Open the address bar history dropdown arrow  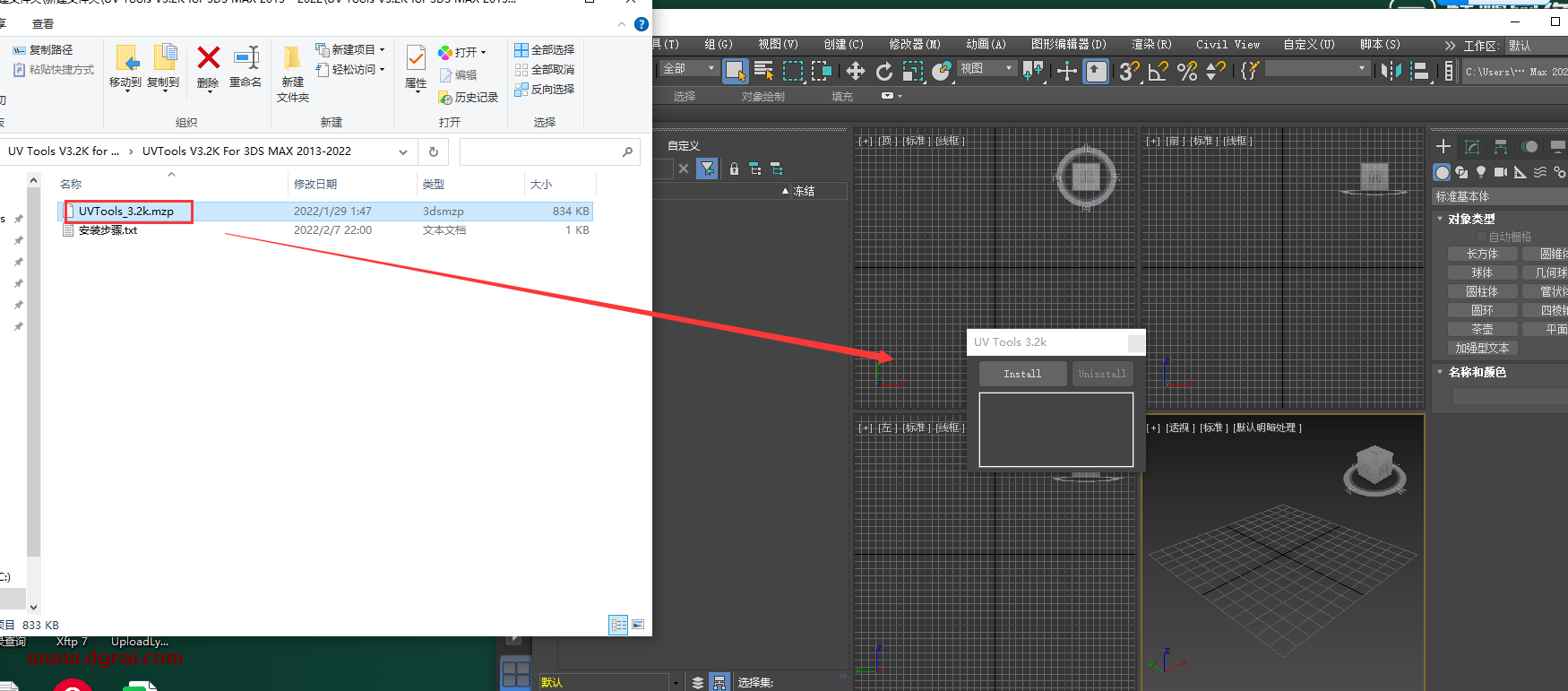[x=403, y=152]
